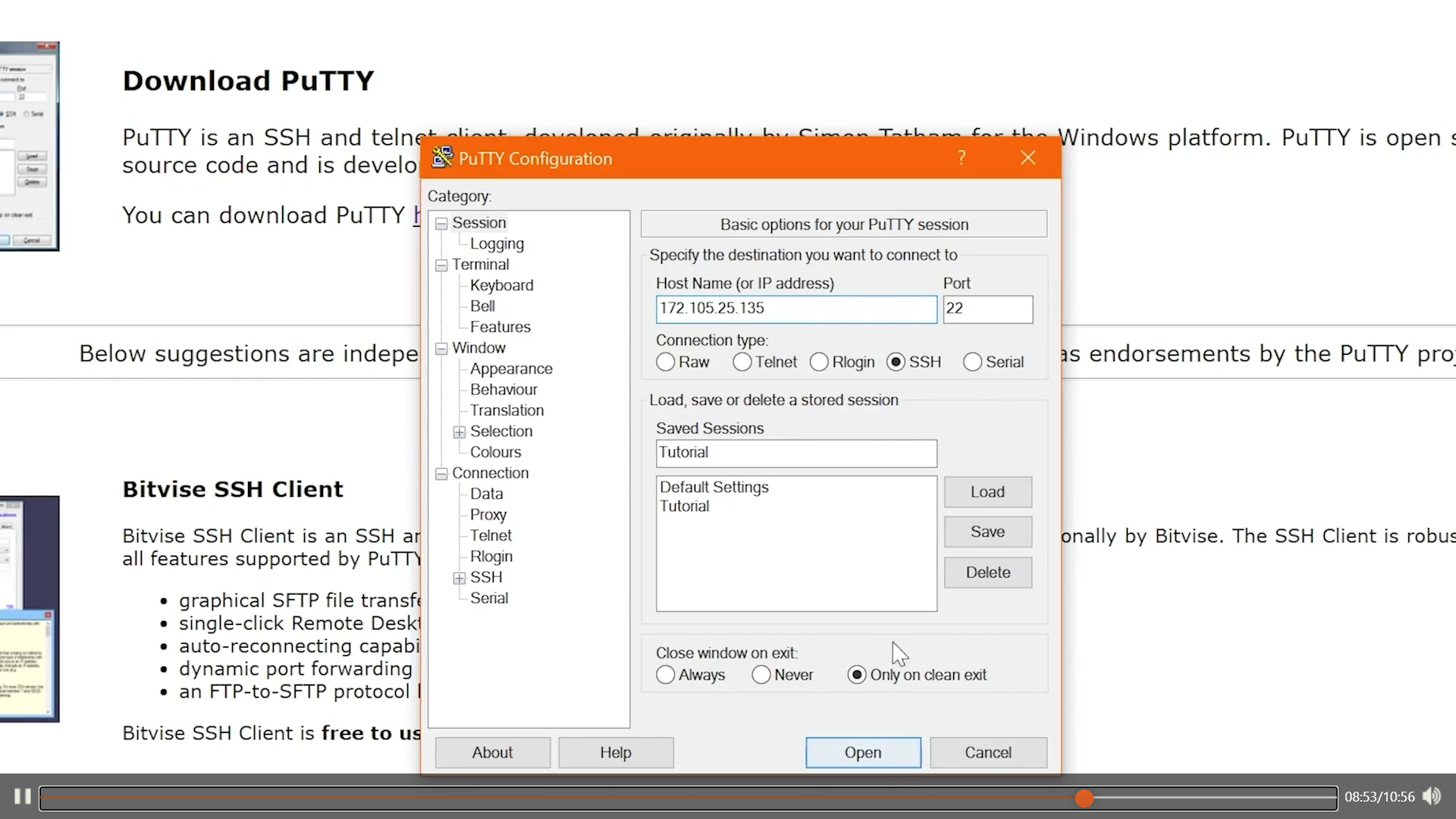Close the PuTTY Configuration dialog
The height and width of the screenshot is (819, 1456).
click(1028, 158)
